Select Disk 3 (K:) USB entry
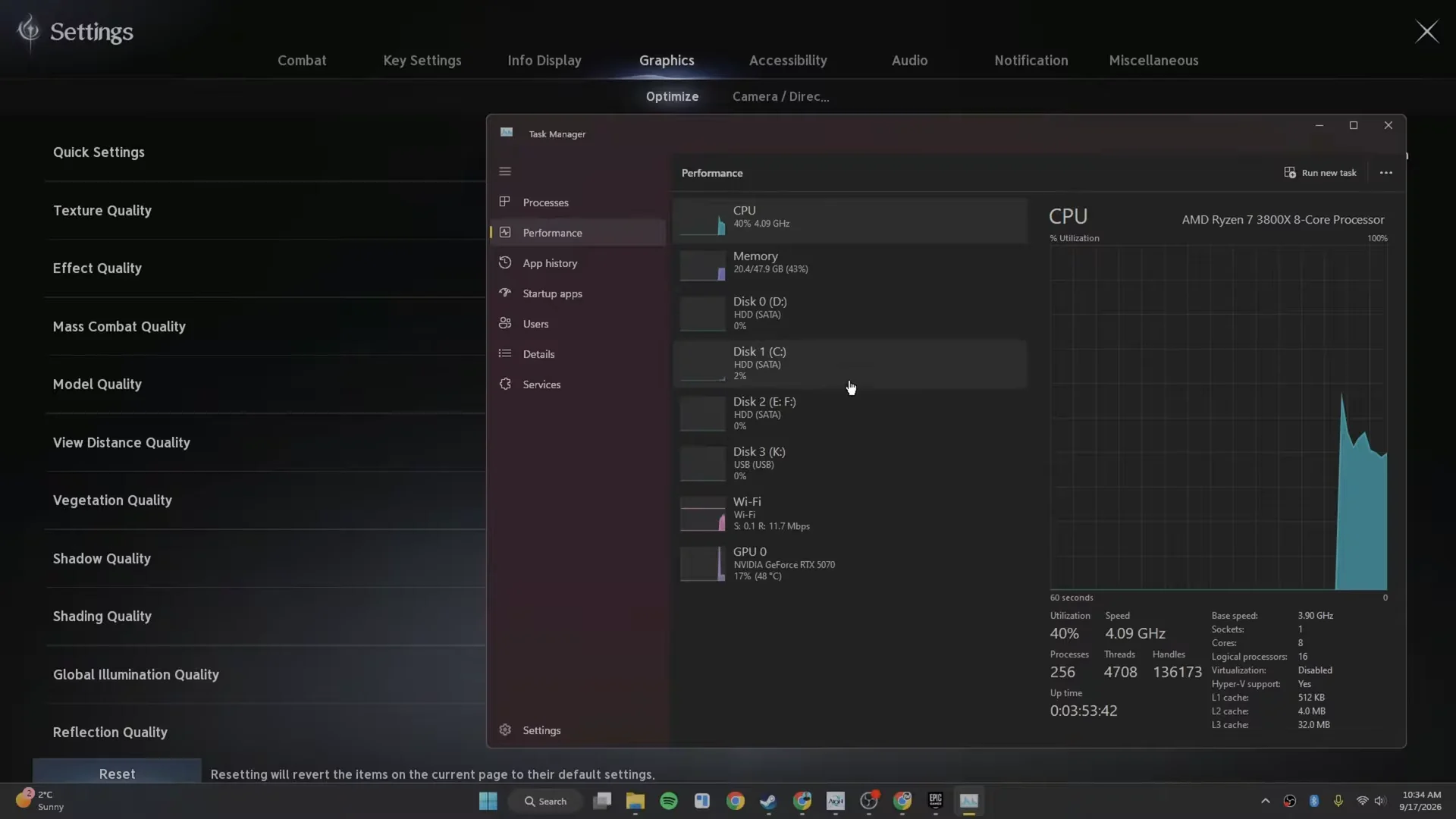This screenshot has height=819, width=1456. [x=849, y=463]
